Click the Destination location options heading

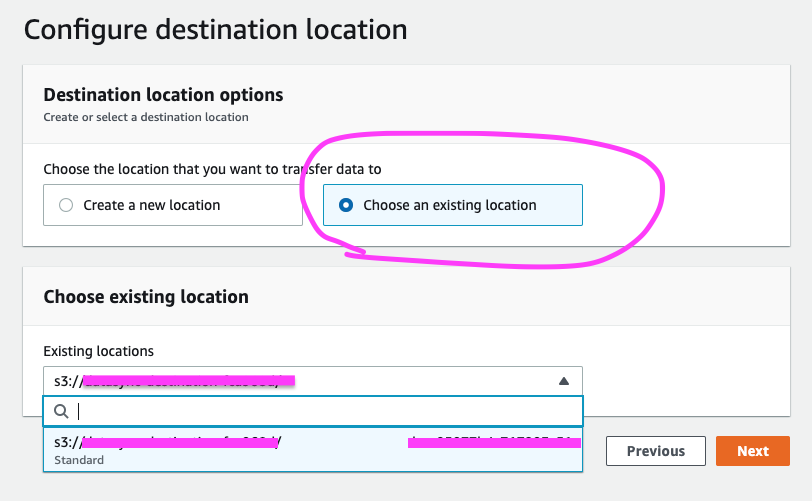[163, 95]
